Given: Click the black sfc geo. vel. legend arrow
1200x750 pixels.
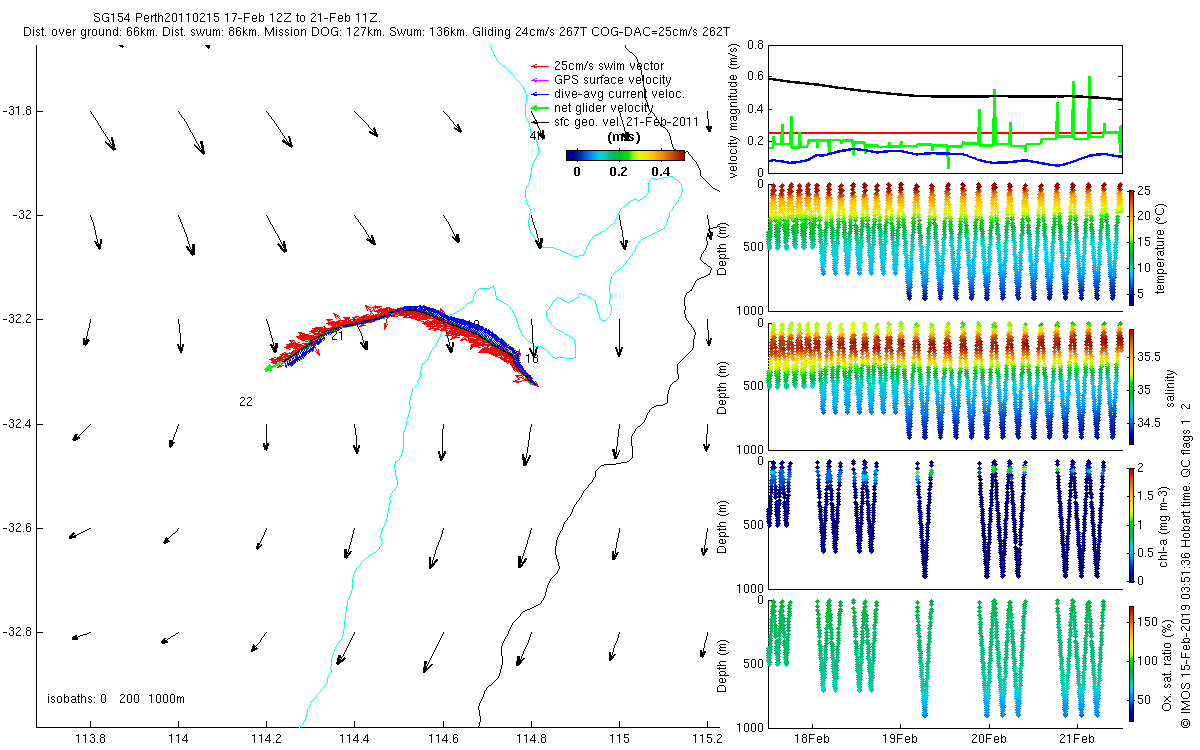Looking at the screenshot, I should pos(539,122).
